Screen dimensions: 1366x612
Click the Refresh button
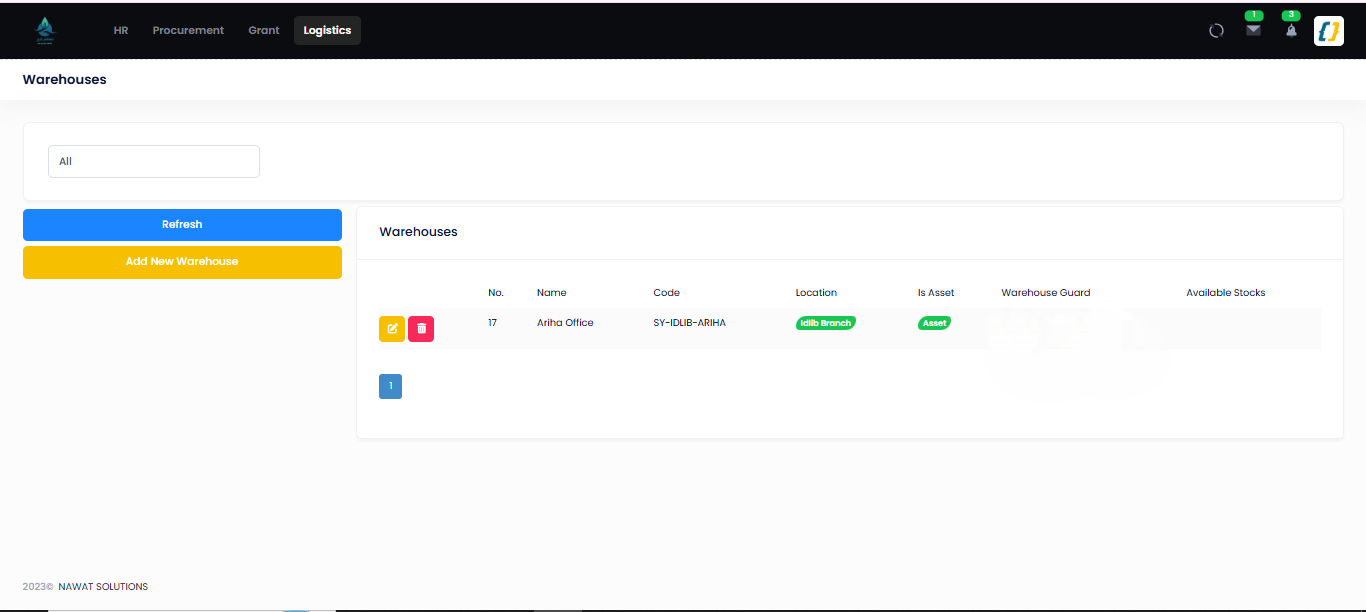(x=182, y=225)
